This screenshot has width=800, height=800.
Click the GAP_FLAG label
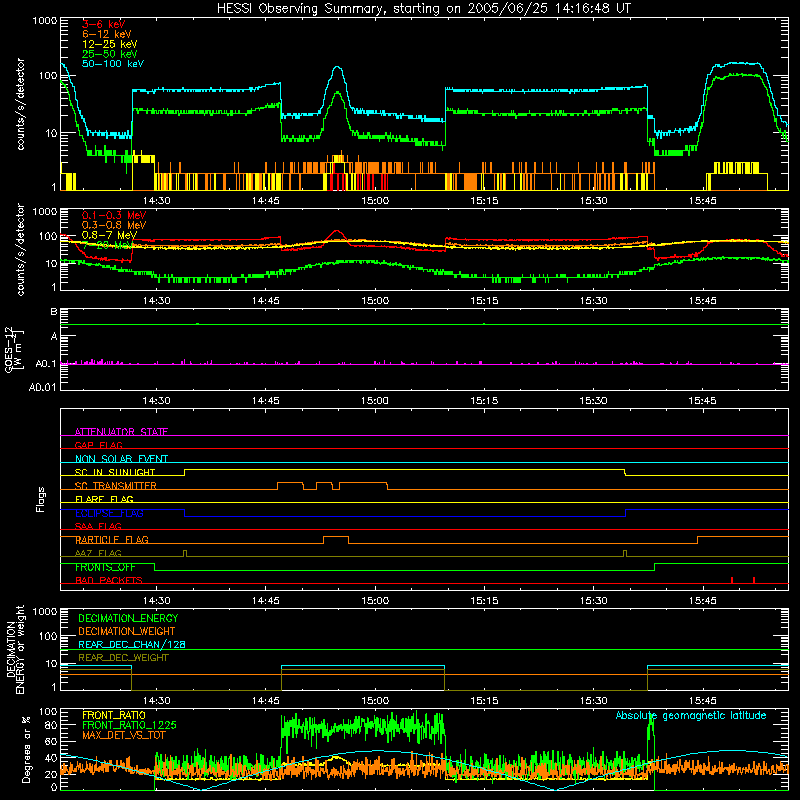(x=98, y=445)
